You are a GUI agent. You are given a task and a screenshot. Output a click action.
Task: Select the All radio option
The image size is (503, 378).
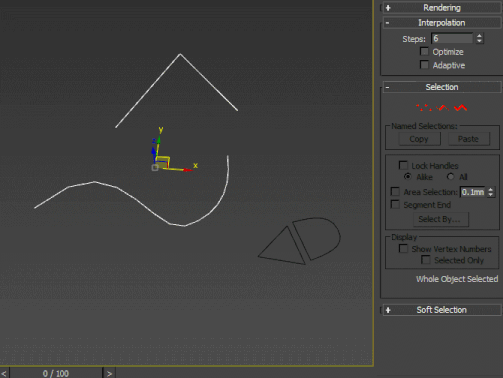click(x=451, y=176)
